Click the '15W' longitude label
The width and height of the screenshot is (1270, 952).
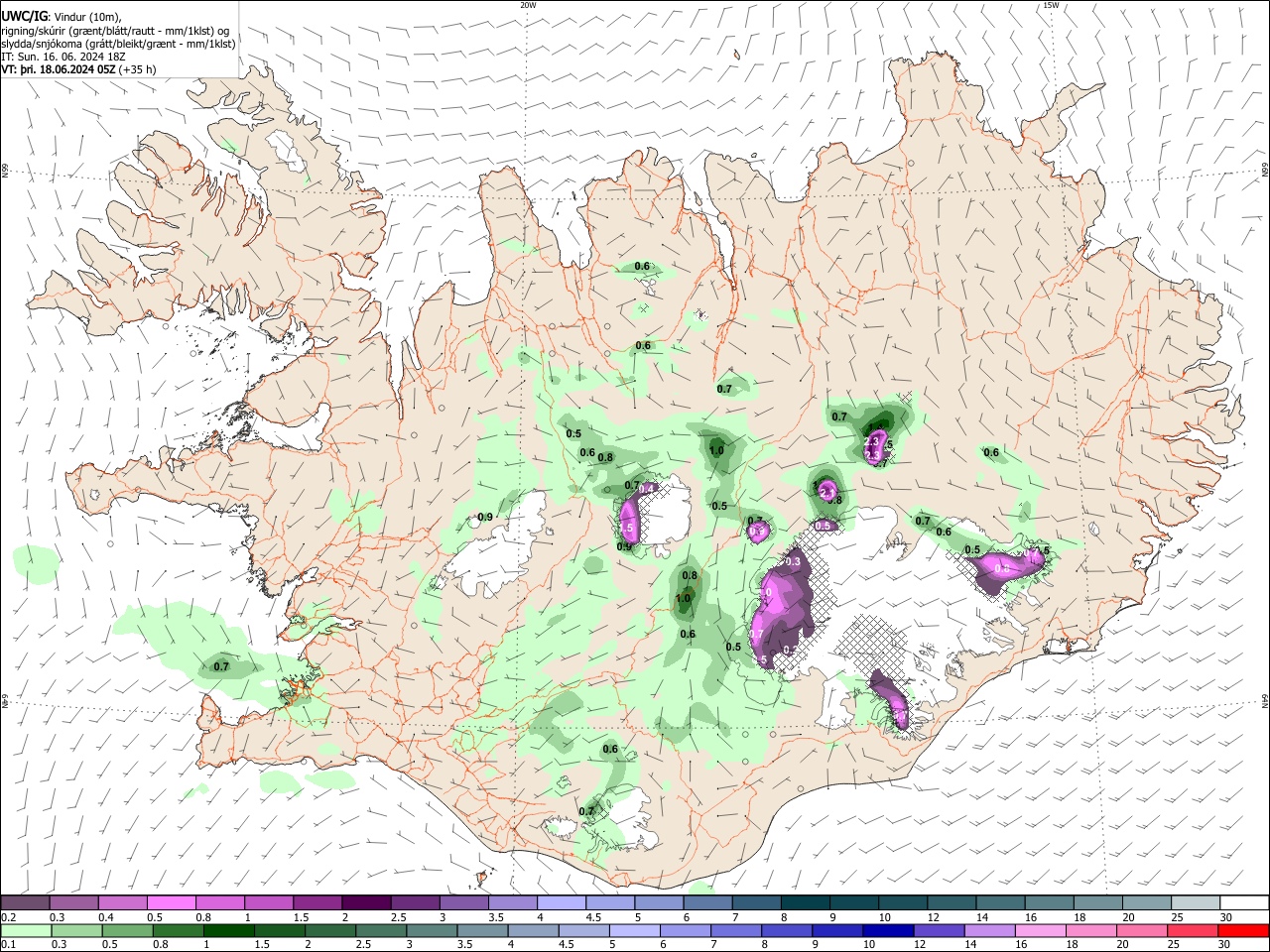pyautogui.click(x=1050, y=5)
